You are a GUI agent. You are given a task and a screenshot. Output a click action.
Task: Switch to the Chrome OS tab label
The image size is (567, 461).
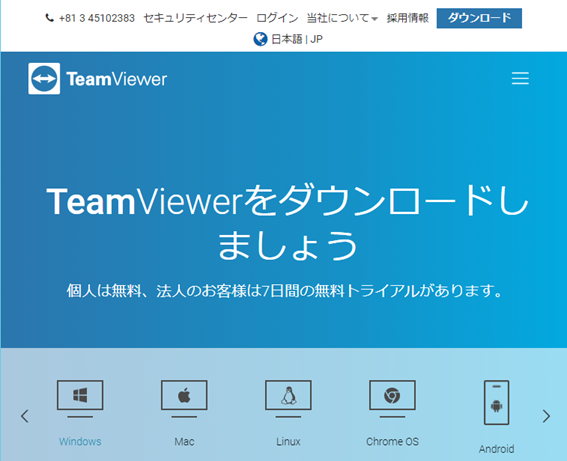(392, 441)
